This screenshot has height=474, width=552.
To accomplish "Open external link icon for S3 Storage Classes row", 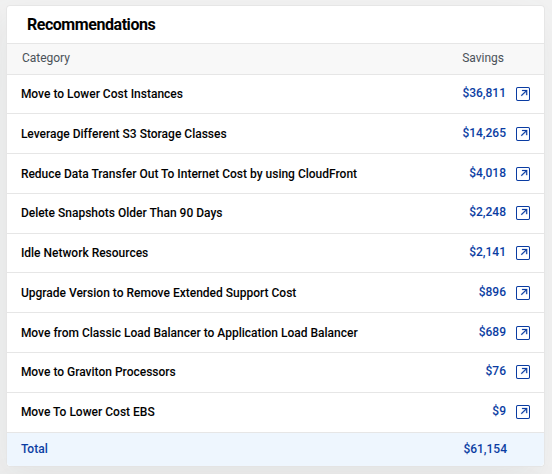I will coord(523,134).
